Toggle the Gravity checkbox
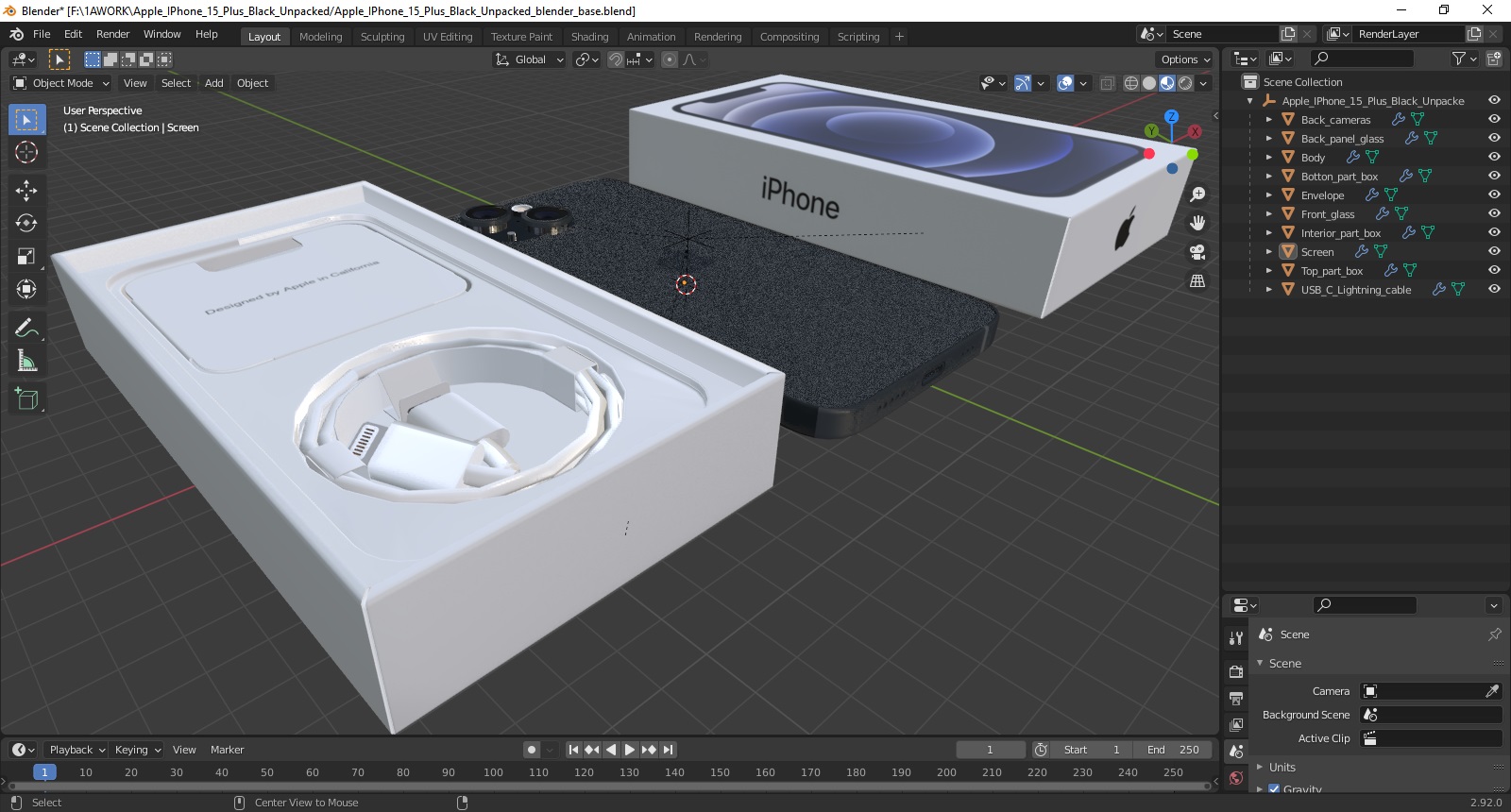Viewport: 1511px width, 812px height. point(1274,789)
